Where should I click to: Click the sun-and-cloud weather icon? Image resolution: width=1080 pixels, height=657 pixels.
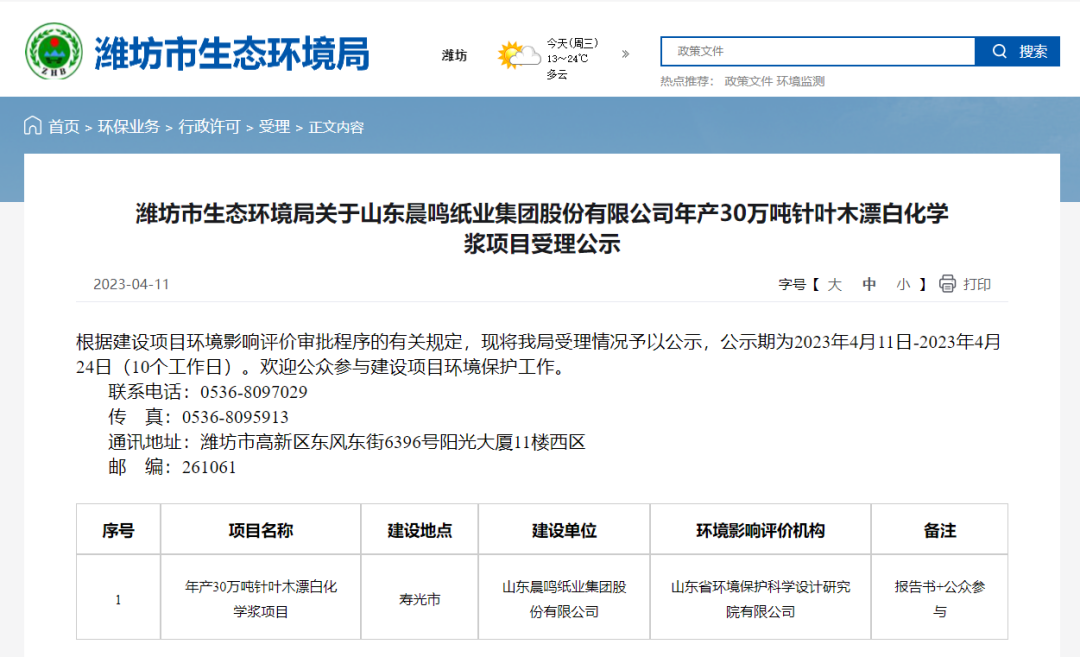[518, 56]
